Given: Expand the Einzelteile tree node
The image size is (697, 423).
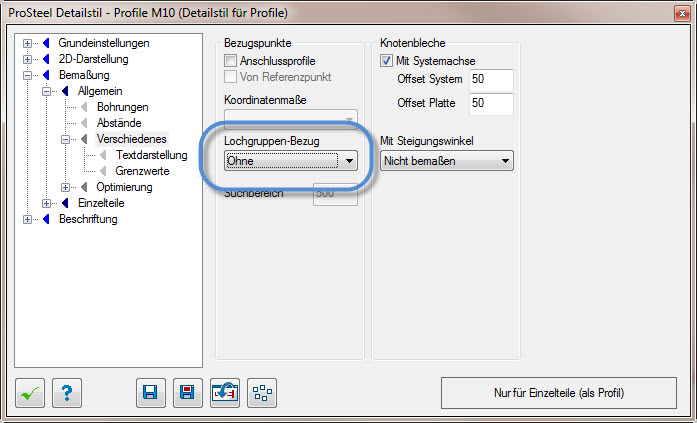Looking at the screenshot, I should tap(46, 204).
